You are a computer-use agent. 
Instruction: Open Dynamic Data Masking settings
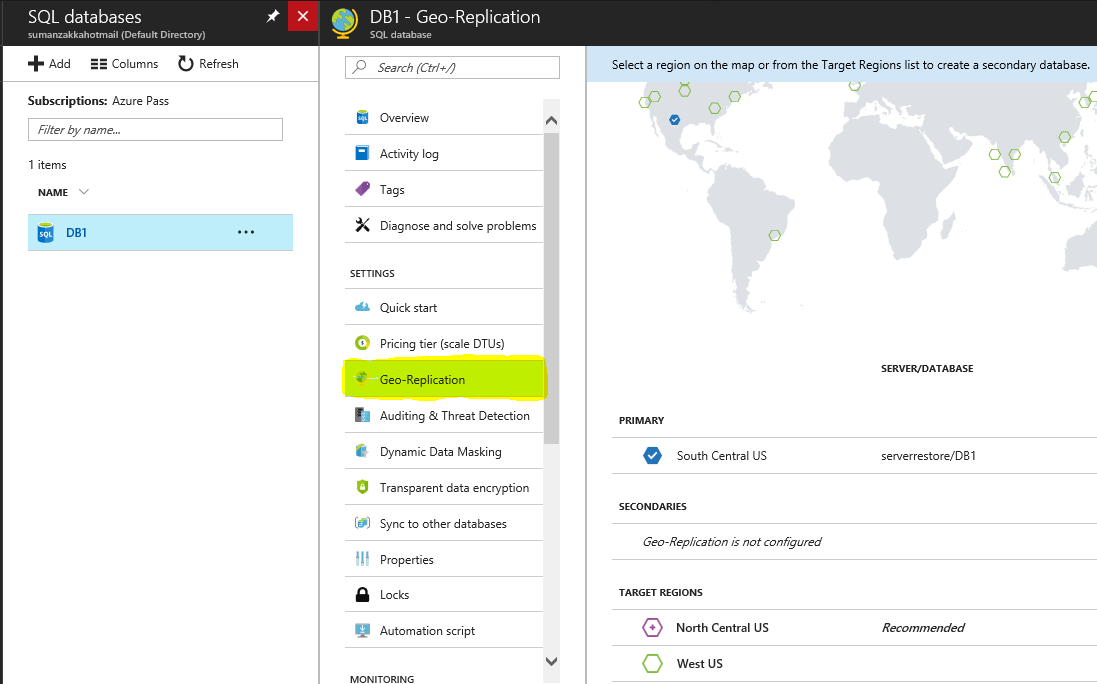point(444,451)
